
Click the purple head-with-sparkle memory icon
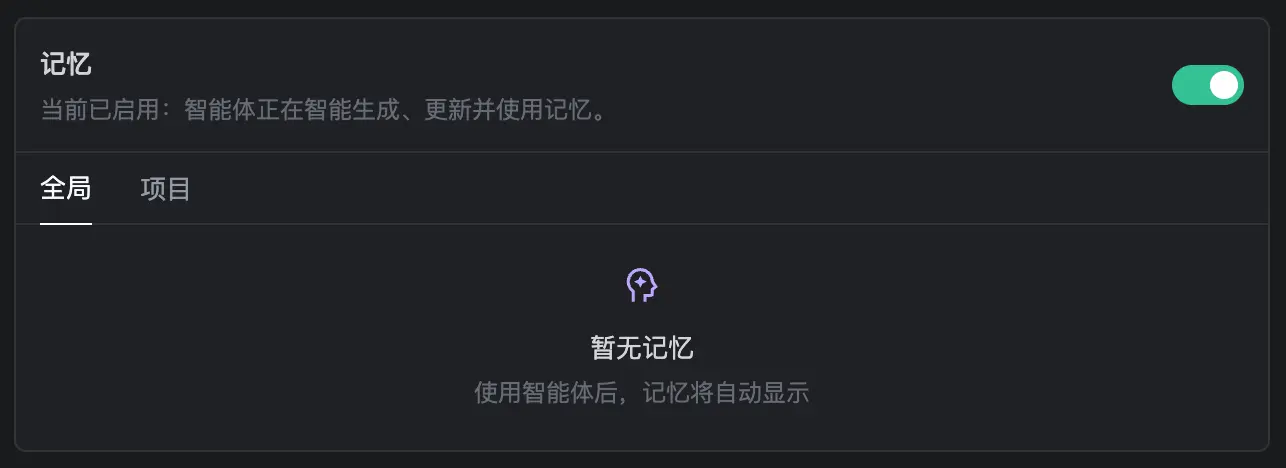coord(642,286)
